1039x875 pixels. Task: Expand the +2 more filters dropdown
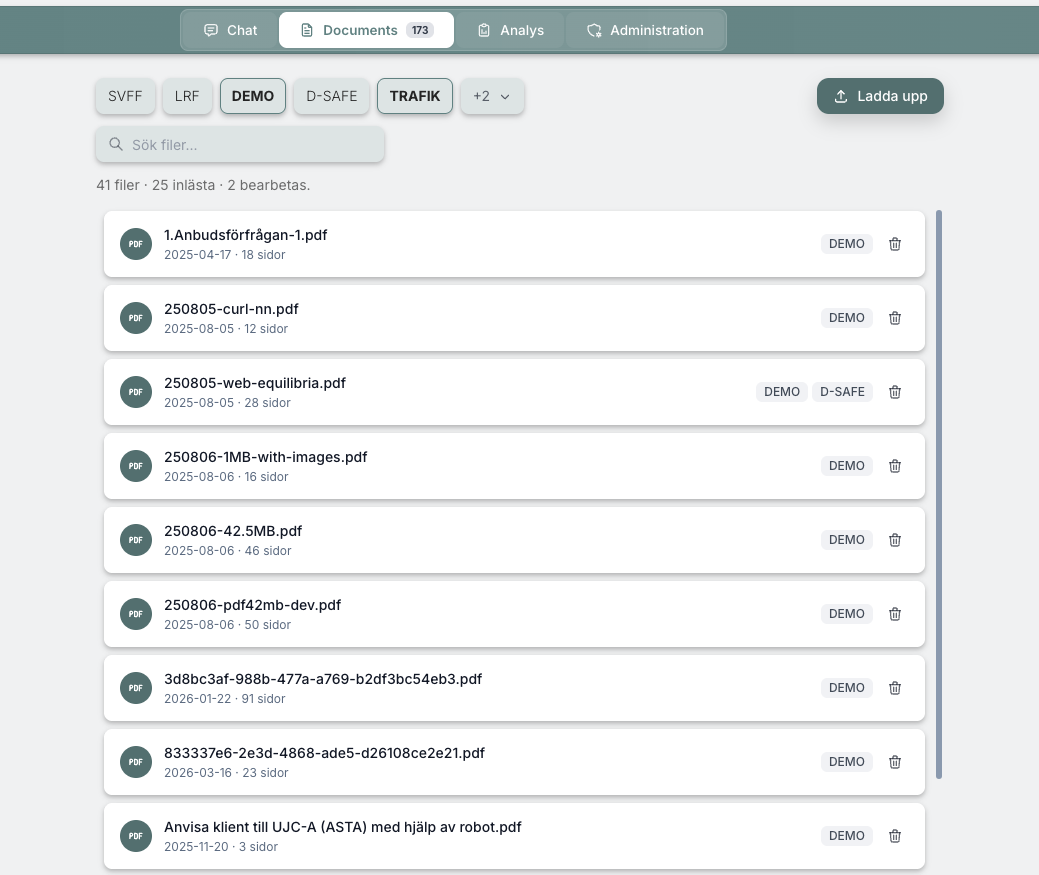[492, 96]
